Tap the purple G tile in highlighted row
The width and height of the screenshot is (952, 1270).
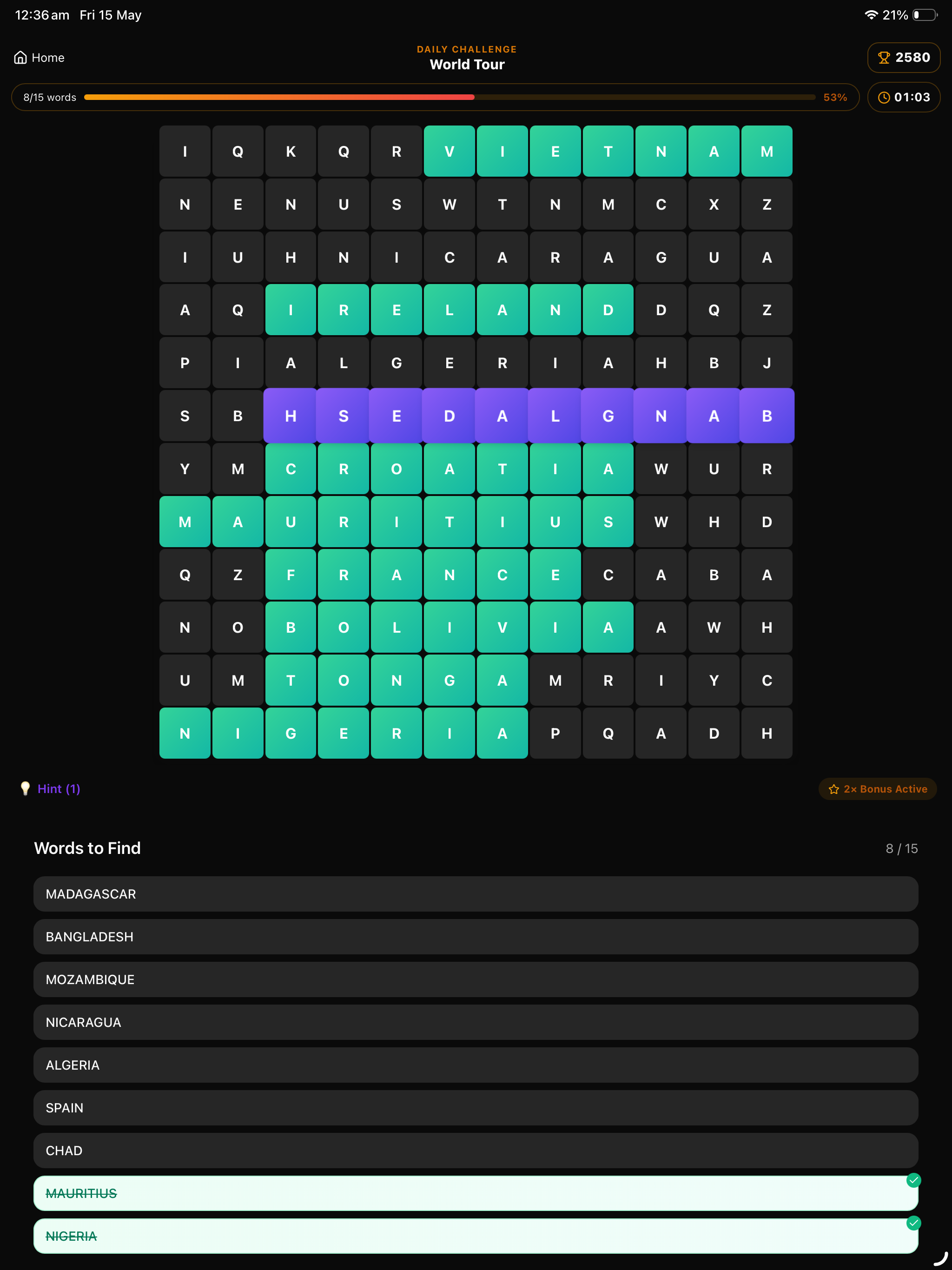pyautogui.click(x=608, y=416)
